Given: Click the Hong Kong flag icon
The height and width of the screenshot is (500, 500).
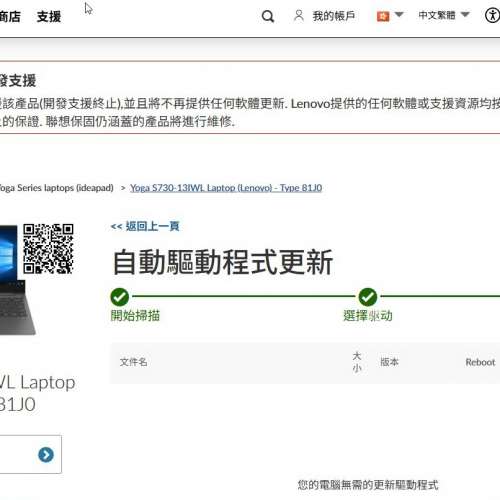Looking at the screenshot, I should pyautogui.click(x=383, y=16).
